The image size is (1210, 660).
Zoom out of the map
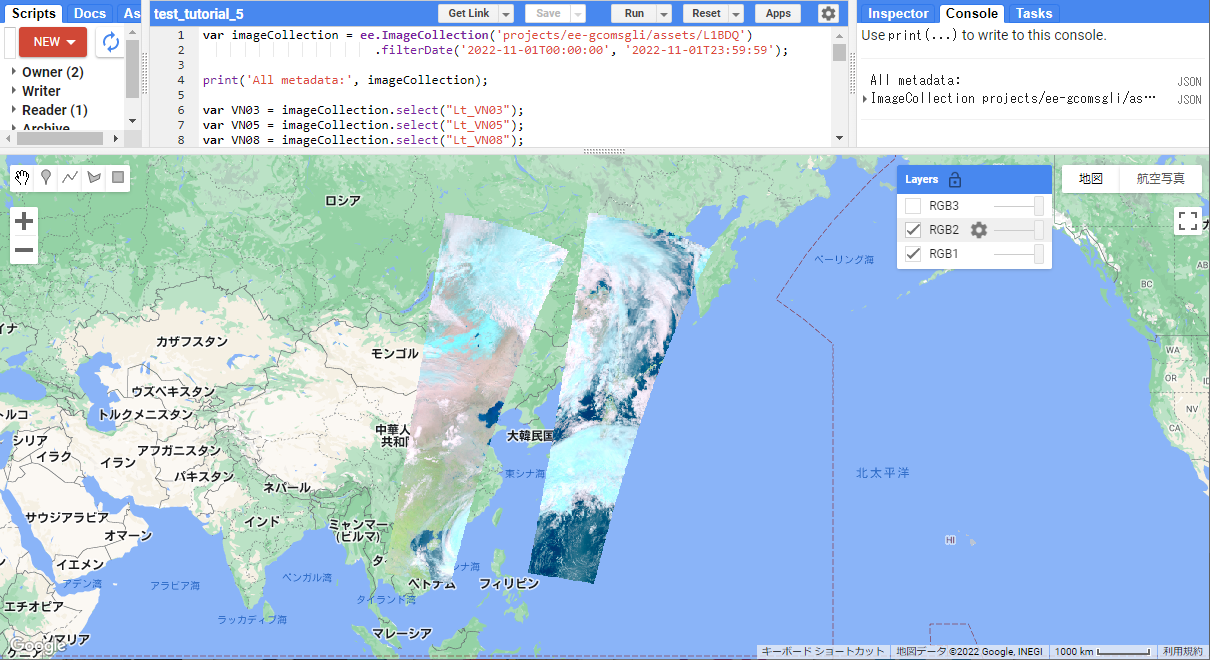24,250
